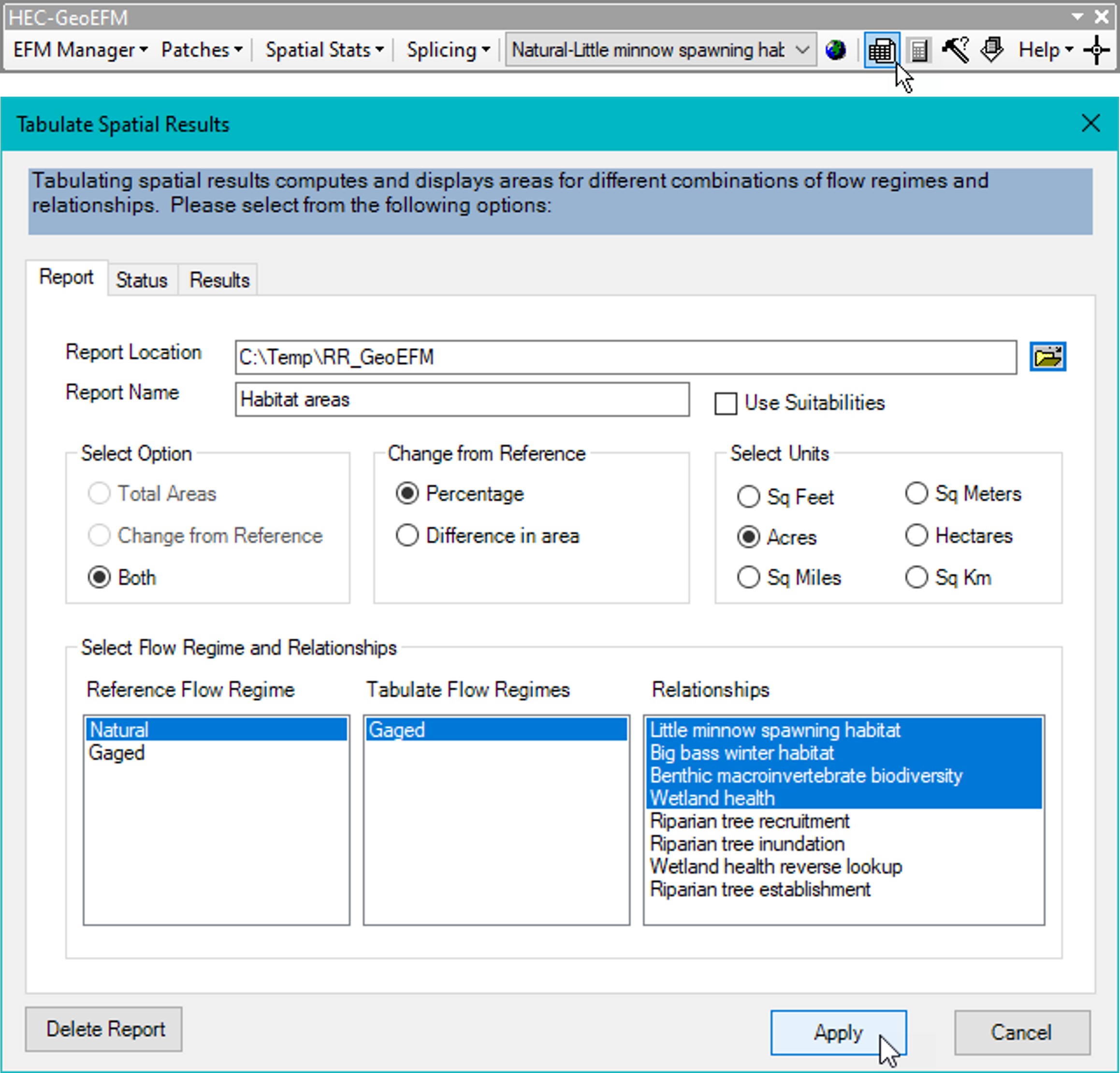Expand the Natural-Little minnow spawning dropdown
This screenshot has width=1120, height=1073.
pos(802,50)
